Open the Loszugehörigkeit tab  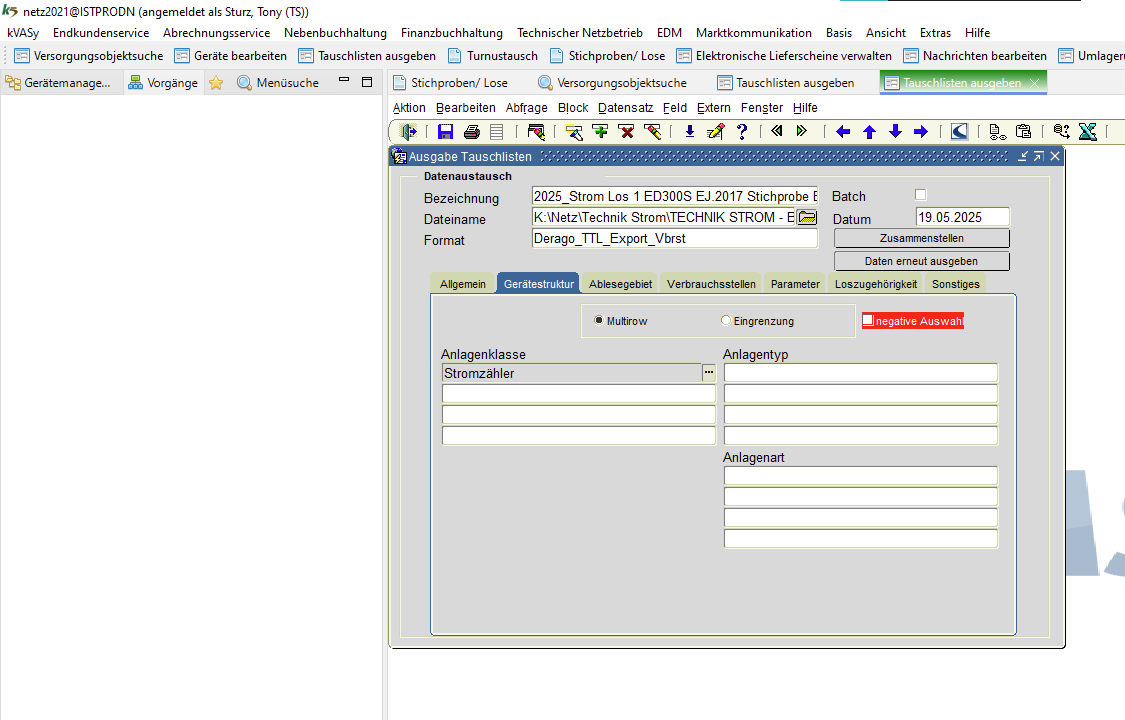pos(875,284)
